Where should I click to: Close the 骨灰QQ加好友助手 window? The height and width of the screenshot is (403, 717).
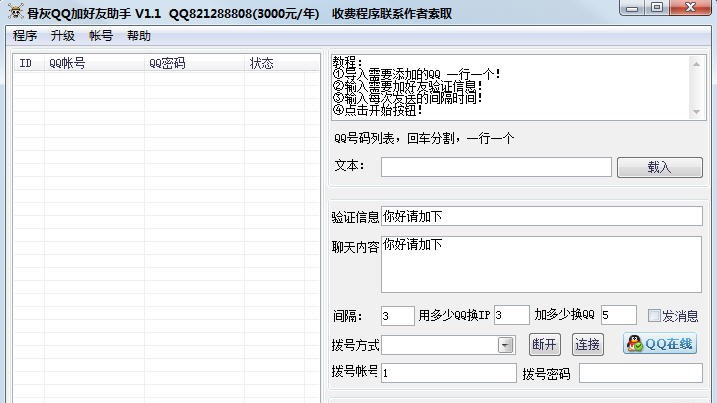pyautogui.click(x=690, y=7)
